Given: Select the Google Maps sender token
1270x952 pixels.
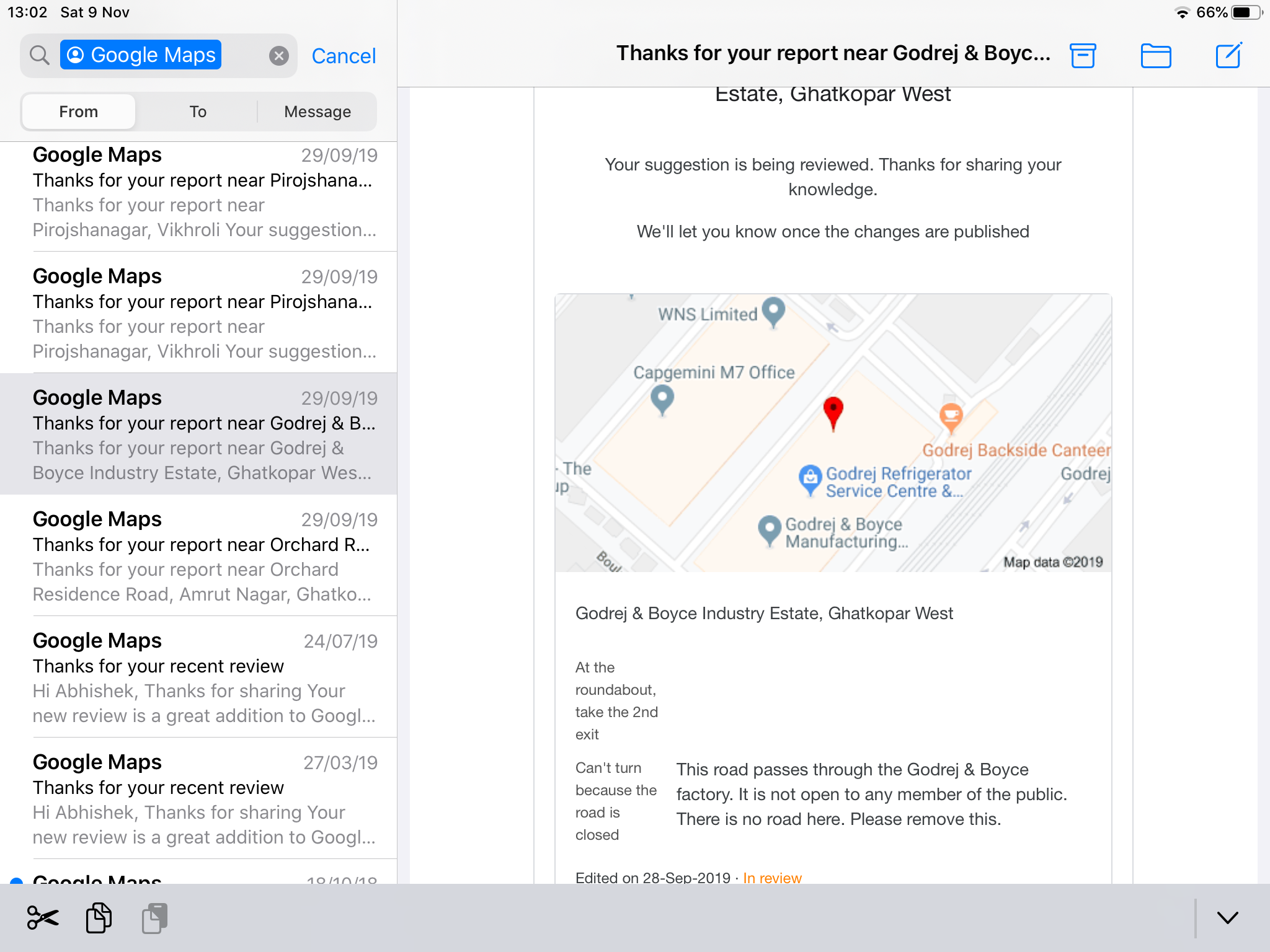Looking at the screenshot, I should pyautogui.click(x=141, y=55).
